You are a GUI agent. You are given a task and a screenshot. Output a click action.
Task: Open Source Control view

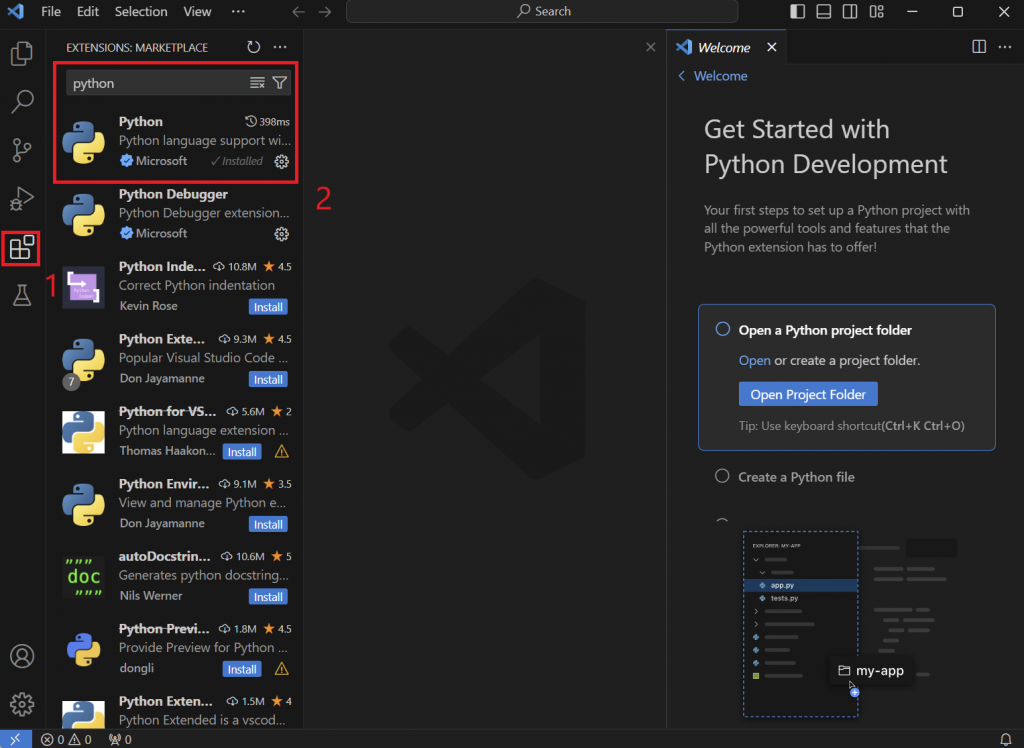(x=22, y=150)
